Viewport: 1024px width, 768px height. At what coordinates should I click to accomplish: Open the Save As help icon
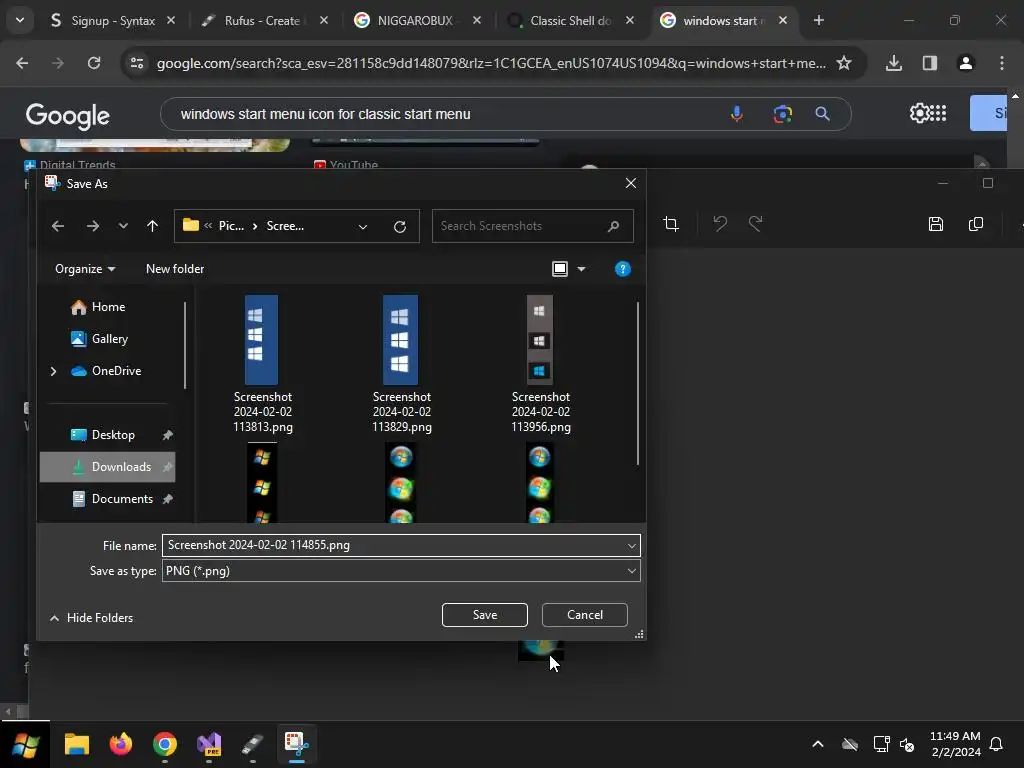click(622, 269)
